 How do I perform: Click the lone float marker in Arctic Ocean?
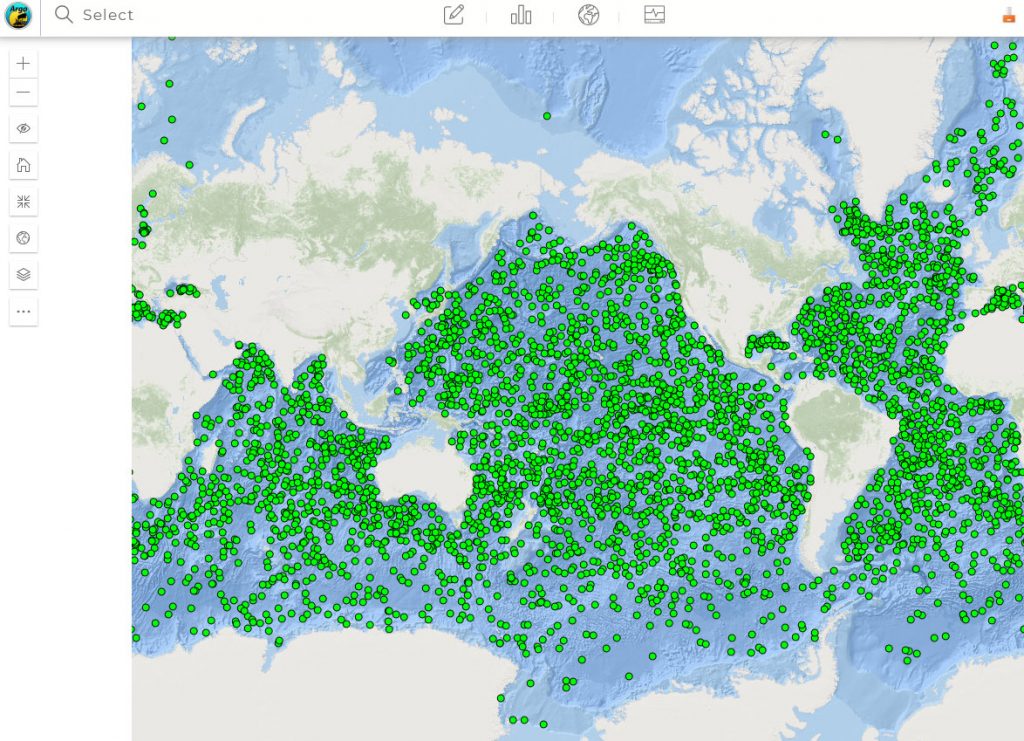(x=546, y=117)
